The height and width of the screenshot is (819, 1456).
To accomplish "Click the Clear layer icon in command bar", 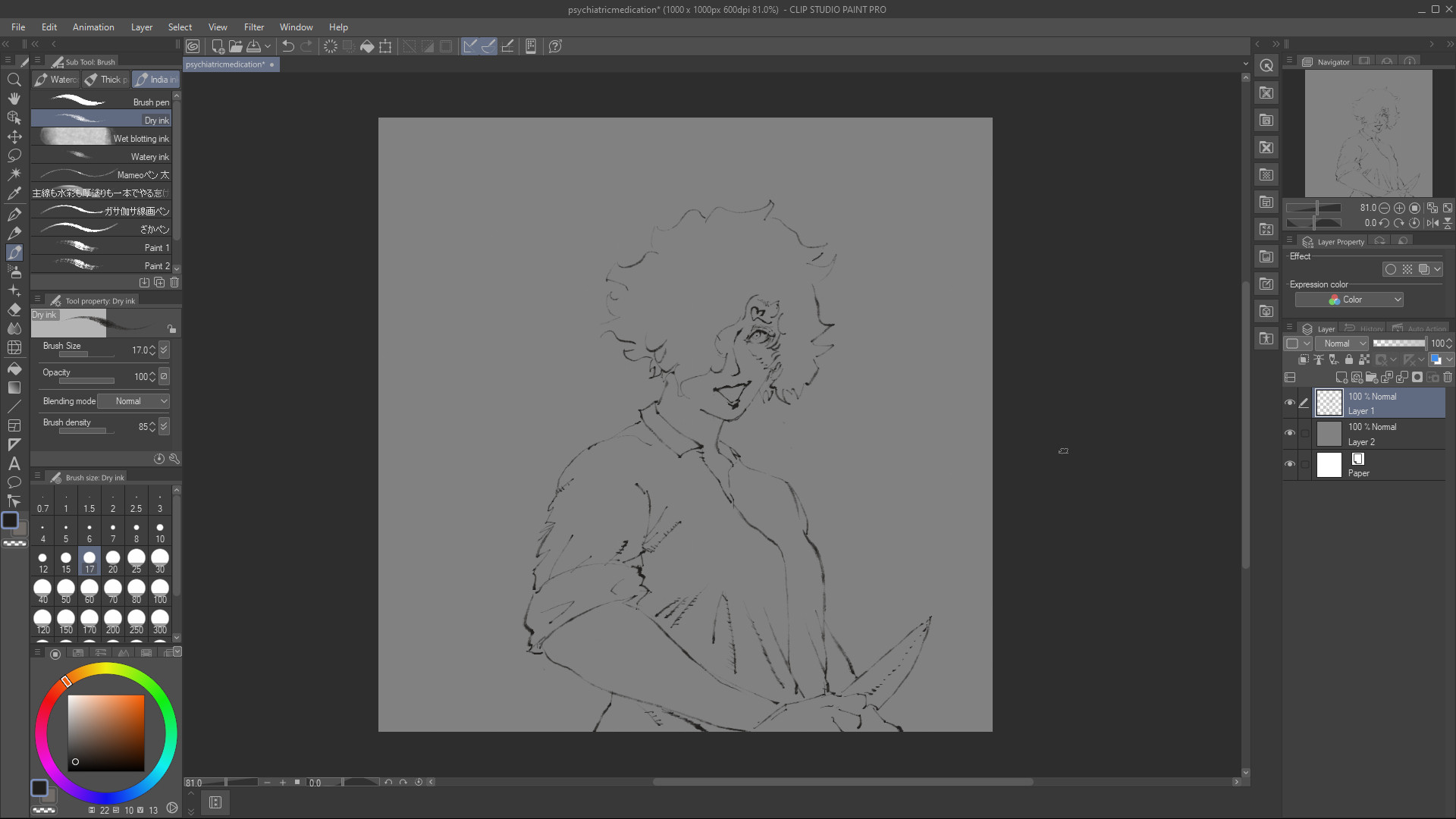I will point(331,46).
